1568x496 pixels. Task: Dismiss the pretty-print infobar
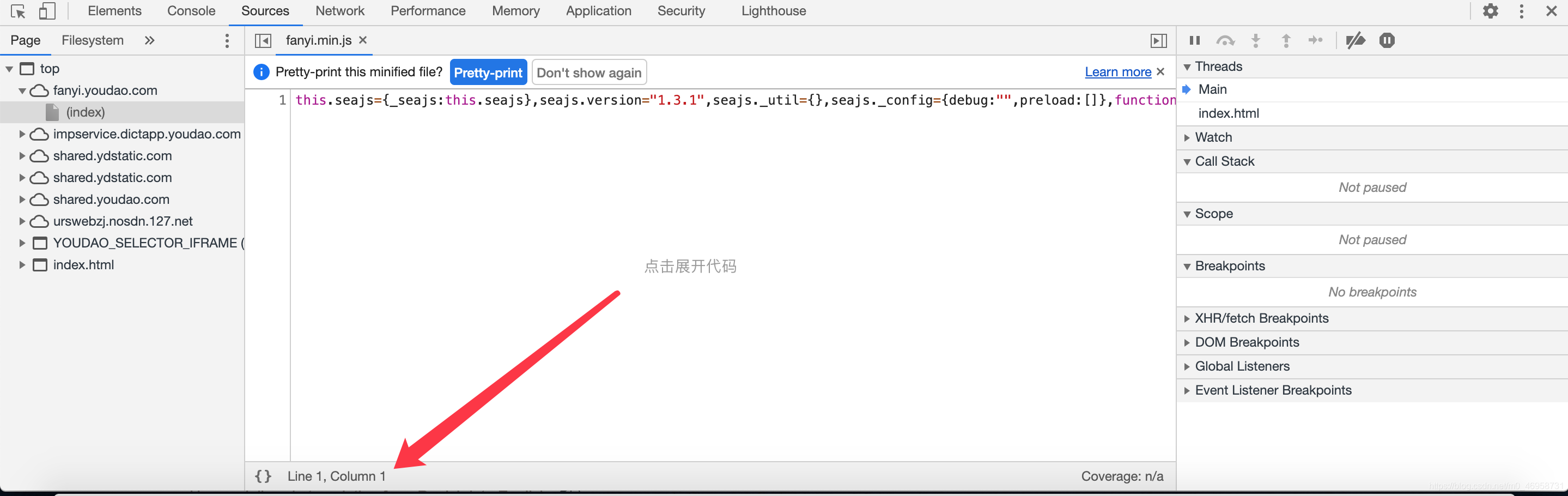coord(1160,71)
